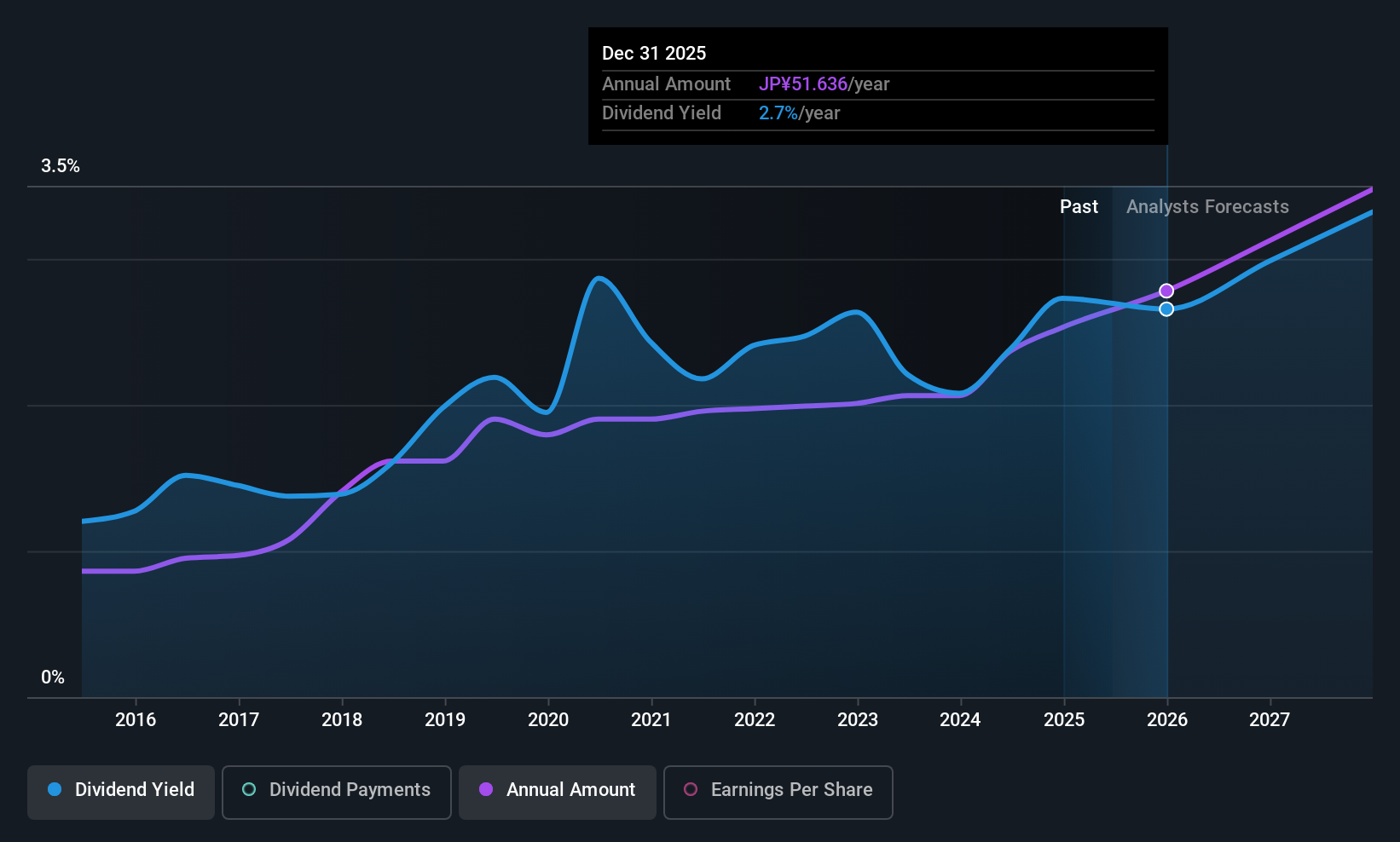Click the 2023 x-axis label
Screen dimensions: 1400x842
858,719
